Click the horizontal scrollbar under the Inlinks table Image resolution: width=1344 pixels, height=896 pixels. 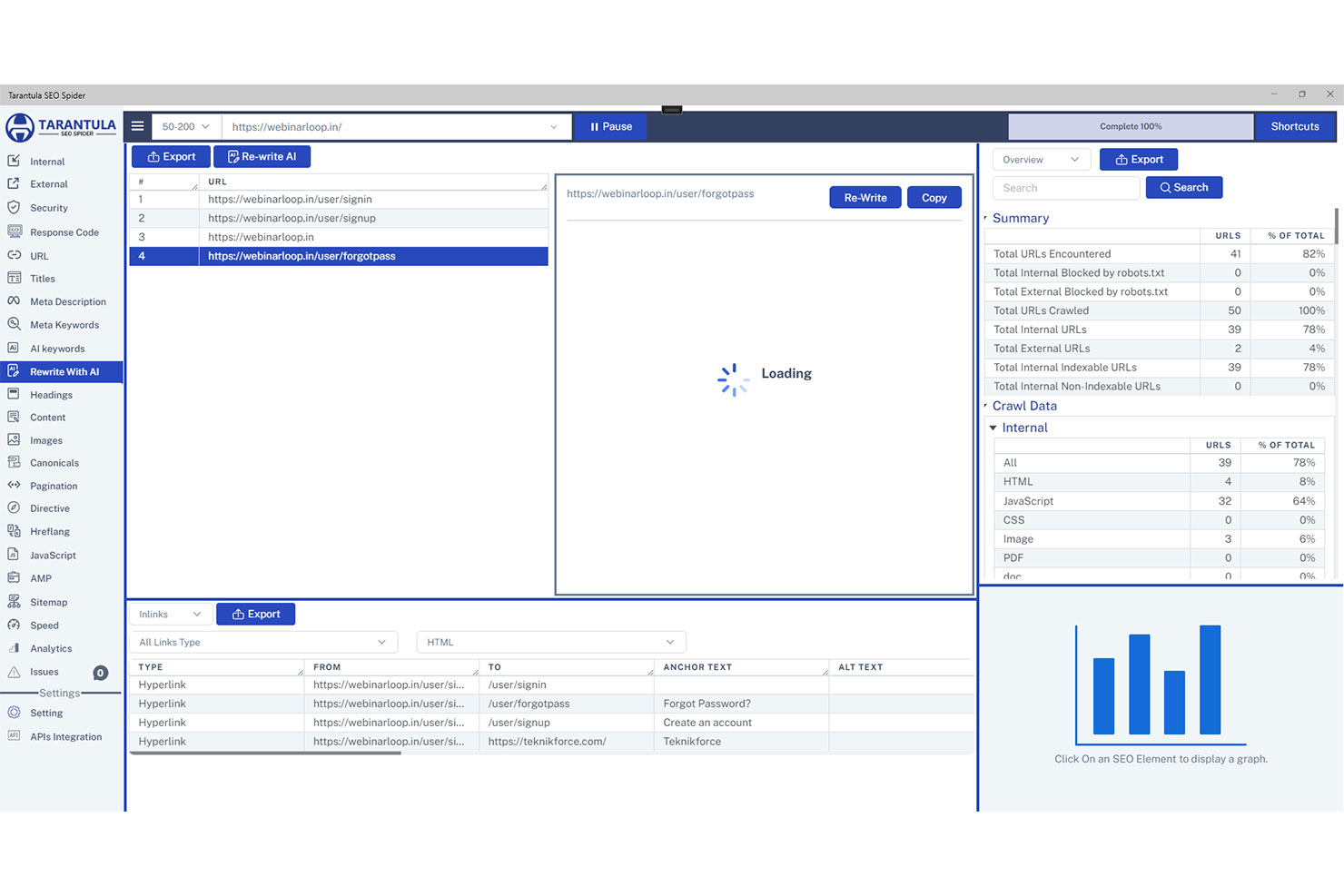tap(264, 753)
